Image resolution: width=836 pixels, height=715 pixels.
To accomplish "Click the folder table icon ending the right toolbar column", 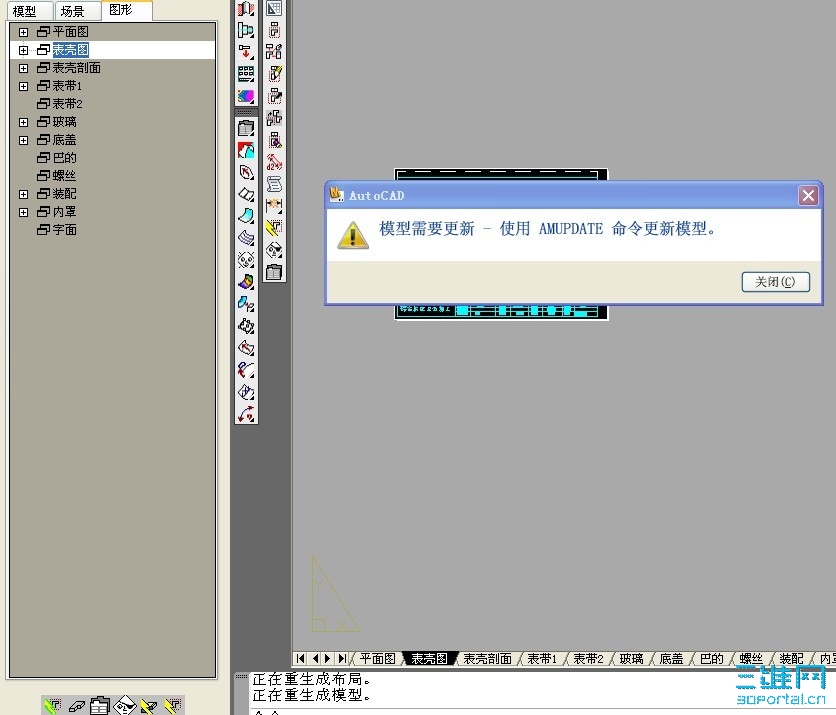I will pos(274,272).
